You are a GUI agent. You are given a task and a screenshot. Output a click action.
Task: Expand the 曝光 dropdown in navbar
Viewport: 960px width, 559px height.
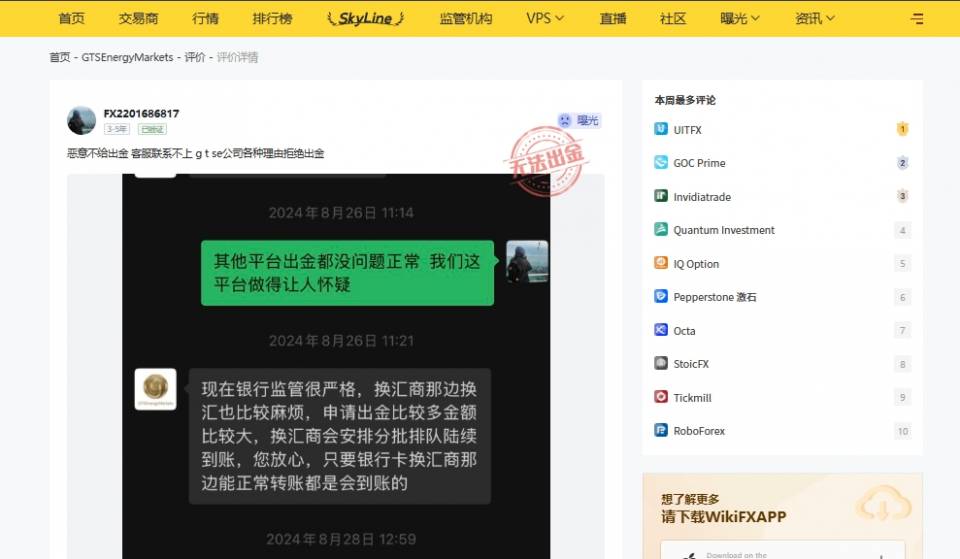[x=740, y=18]
